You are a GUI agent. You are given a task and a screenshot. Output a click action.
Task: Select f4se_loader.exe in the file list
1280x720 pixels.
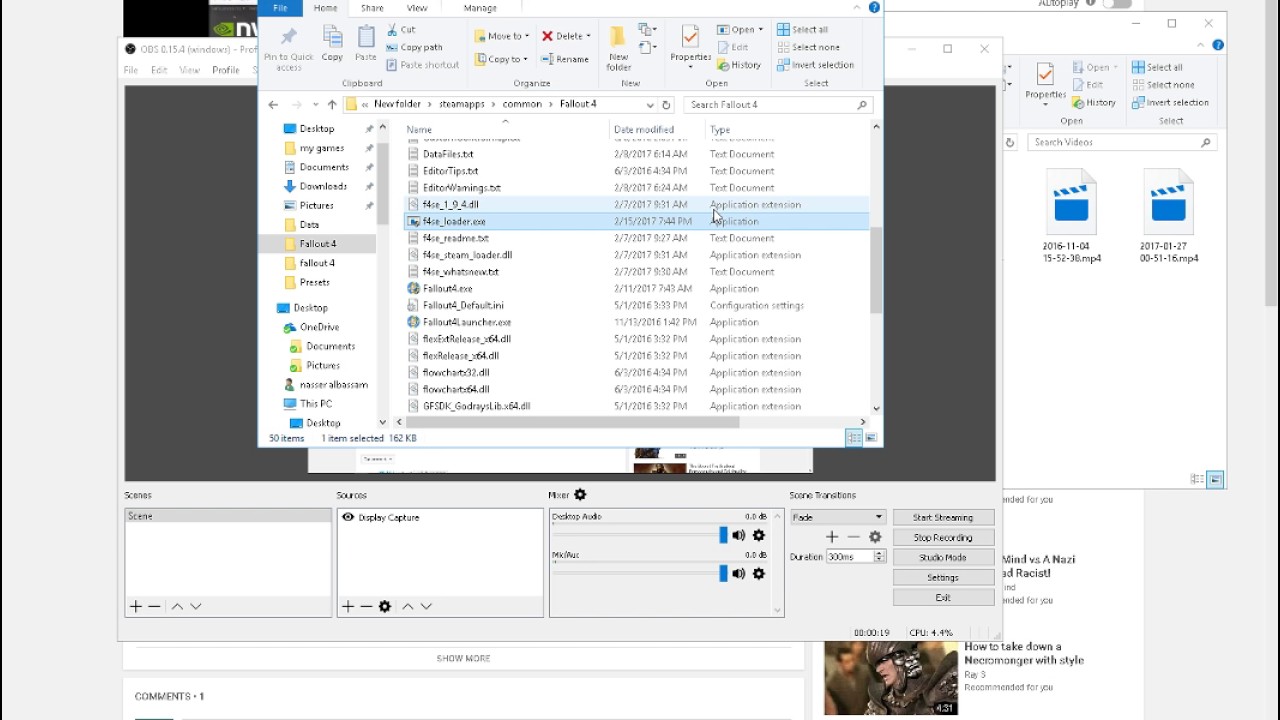click(636, 221)
